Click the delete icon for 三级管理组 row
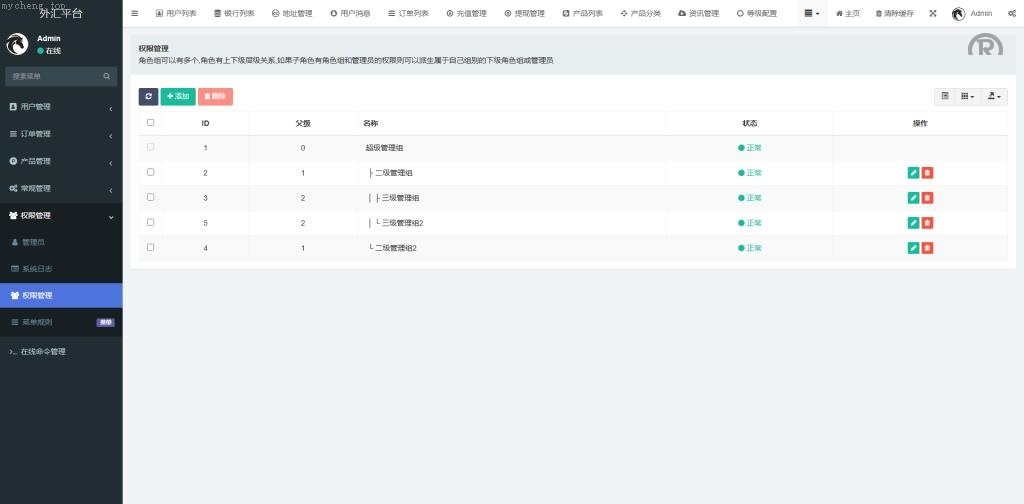The image size is (1024, 504). pyautogui.click(x=927, y=198)
